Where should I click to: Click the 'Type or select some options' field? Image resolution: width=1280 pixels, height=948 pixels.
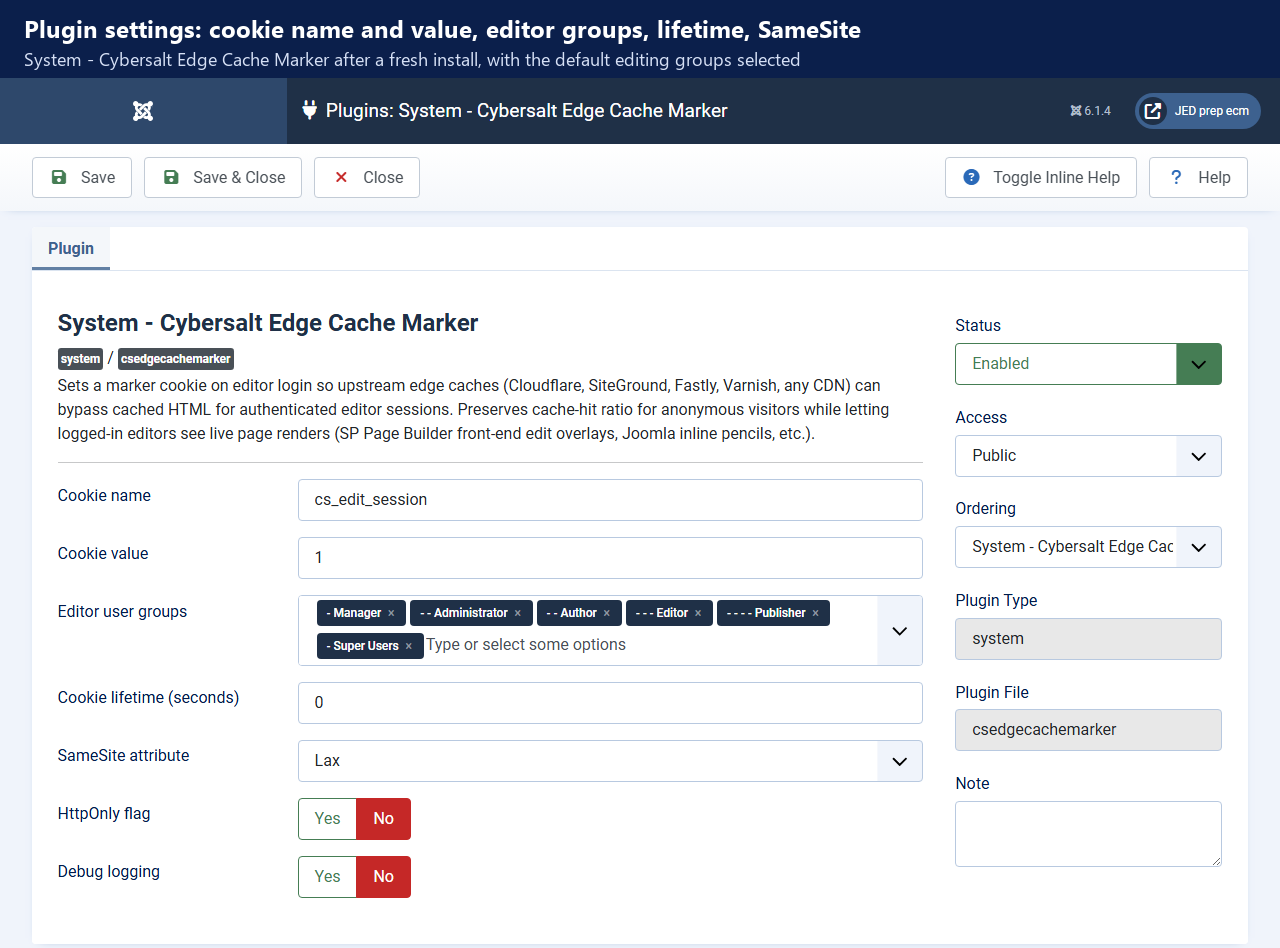(526, 645)
